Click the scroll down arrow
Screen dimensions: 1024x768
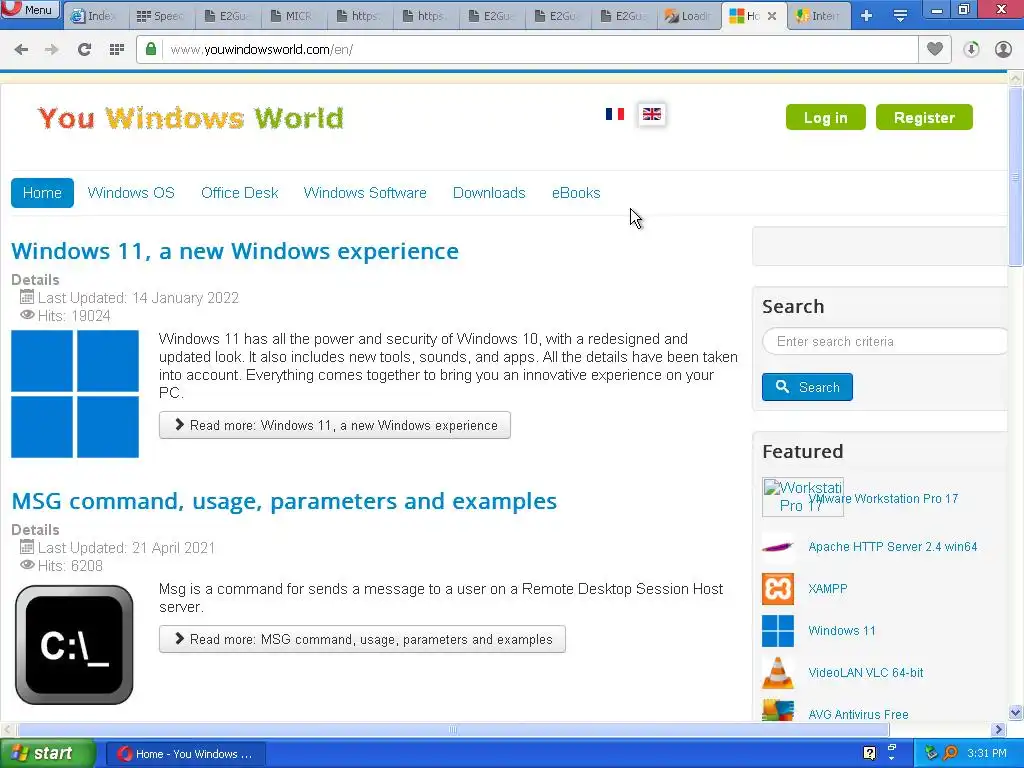tap(1016, 712)
